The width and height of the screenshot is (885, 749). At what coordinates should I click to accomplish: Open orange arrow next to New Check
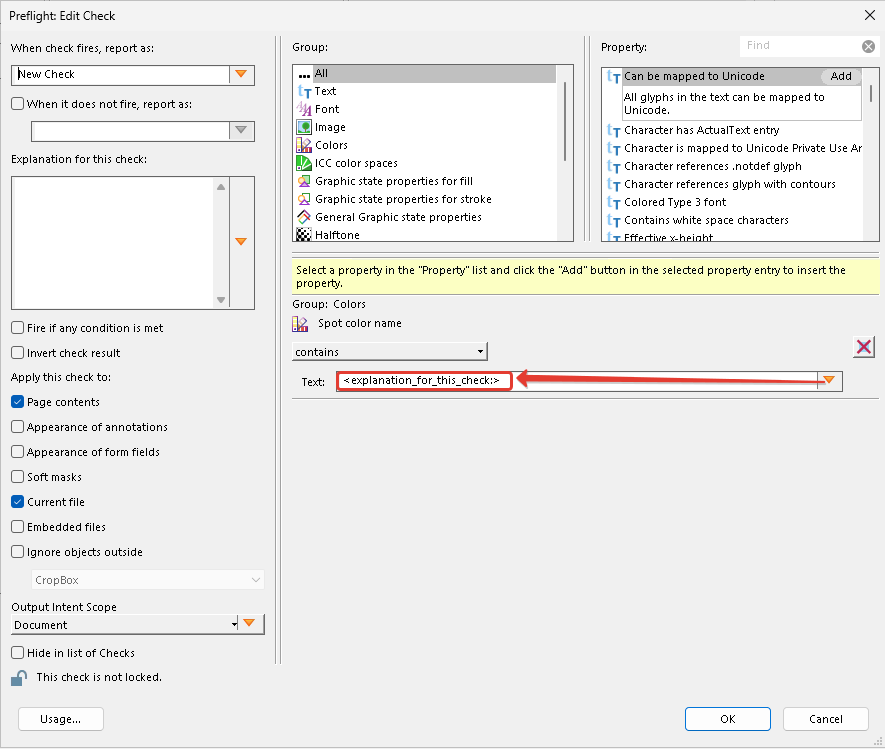[x=242, y=75]
